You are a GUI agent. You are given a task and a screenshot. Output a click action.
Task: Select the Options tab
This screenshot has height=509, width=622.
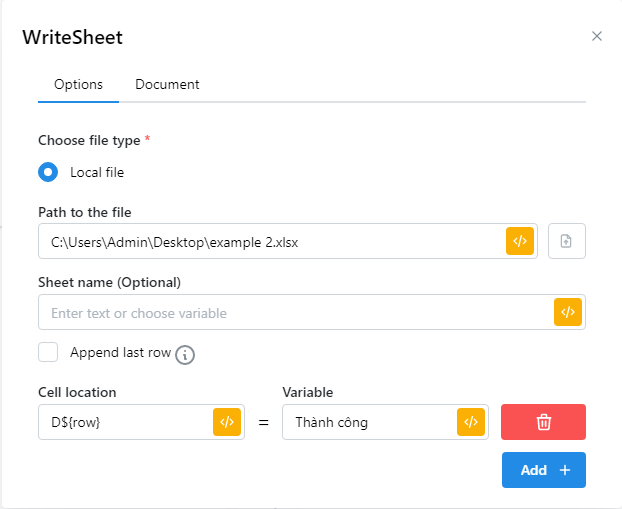coord(78,85)
